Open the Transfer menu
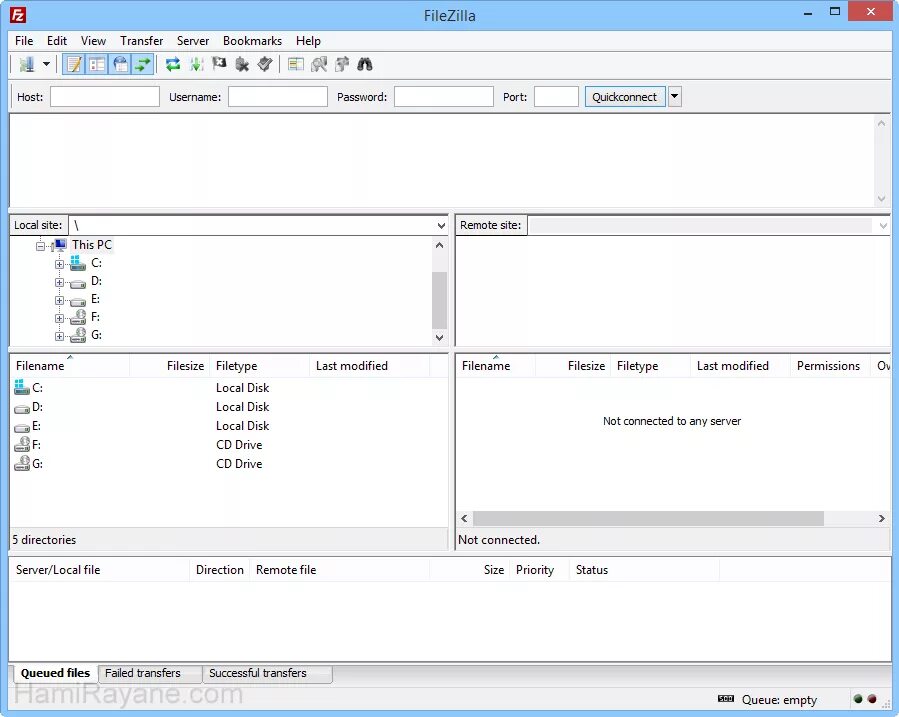 pyautogui.click(x=142, y=41)
